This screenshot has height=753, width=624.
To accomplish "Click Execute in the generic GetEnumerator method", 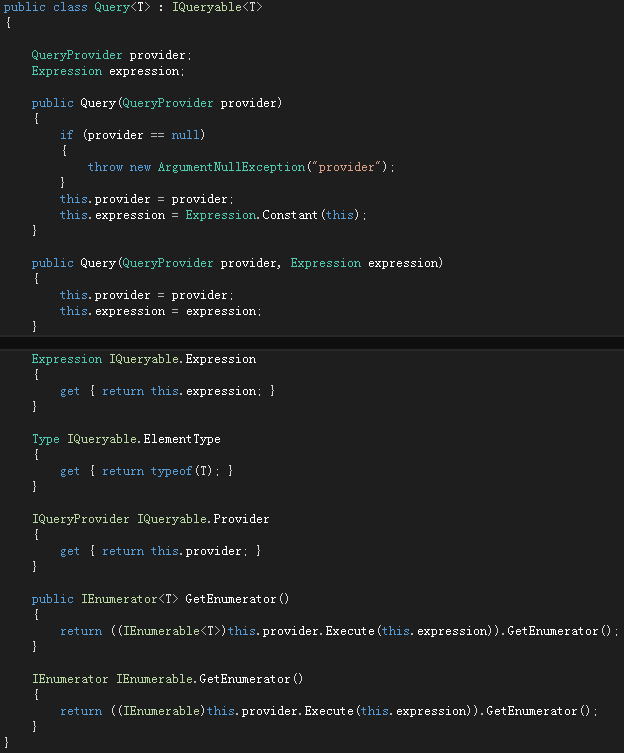I will [x=350, y=631].
